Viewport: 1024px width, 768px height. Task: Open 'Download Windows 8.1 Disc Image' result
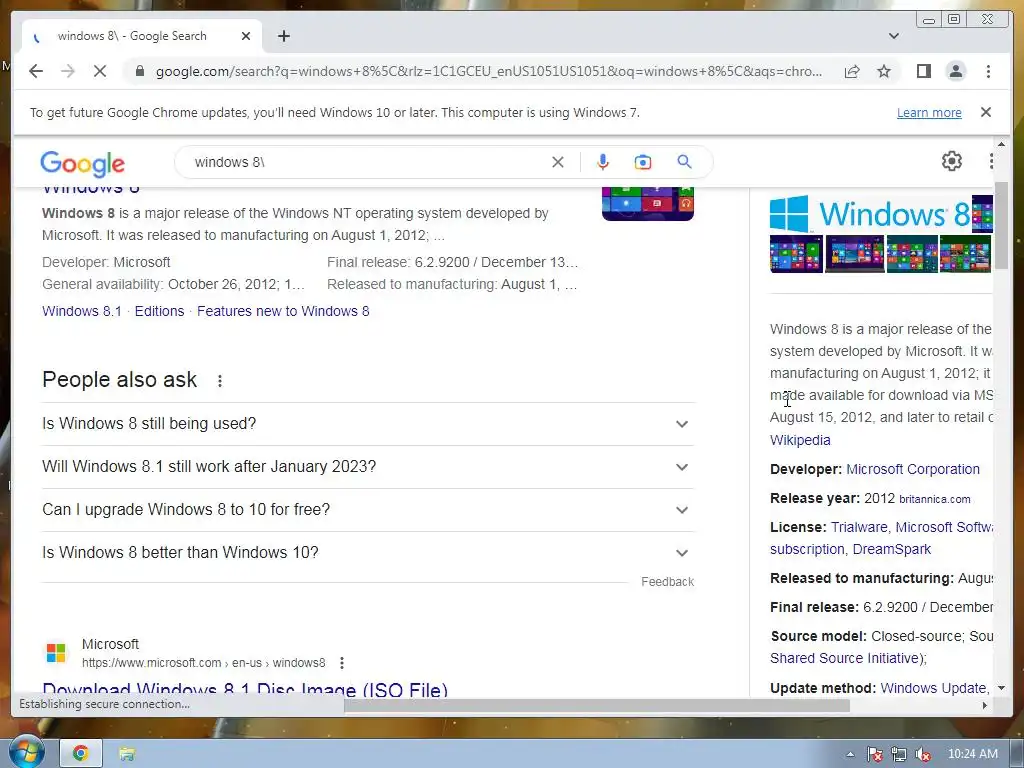pos(245,690)
